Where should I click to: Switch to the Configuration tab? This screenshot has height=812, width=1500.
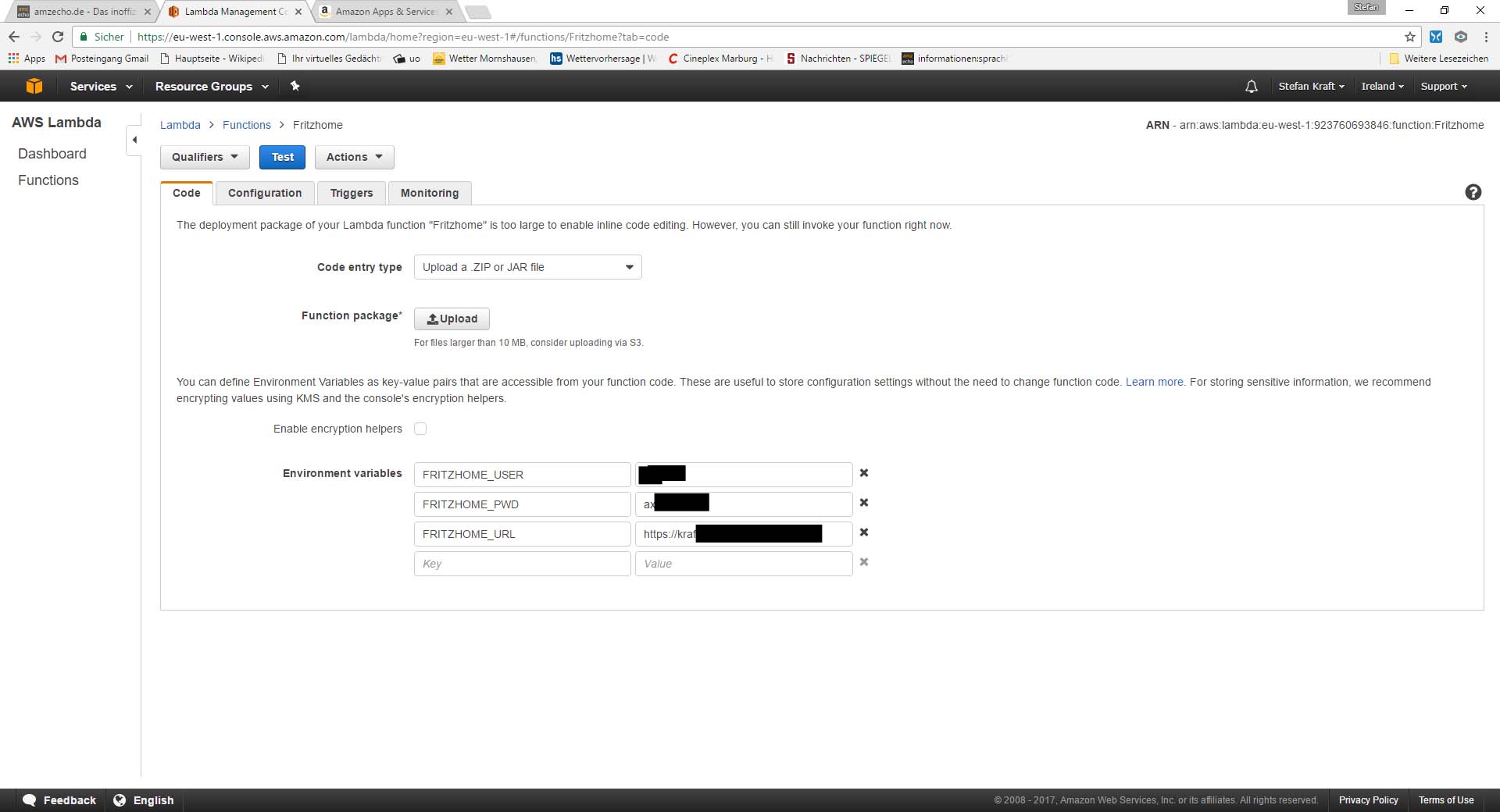click(265, 193)
